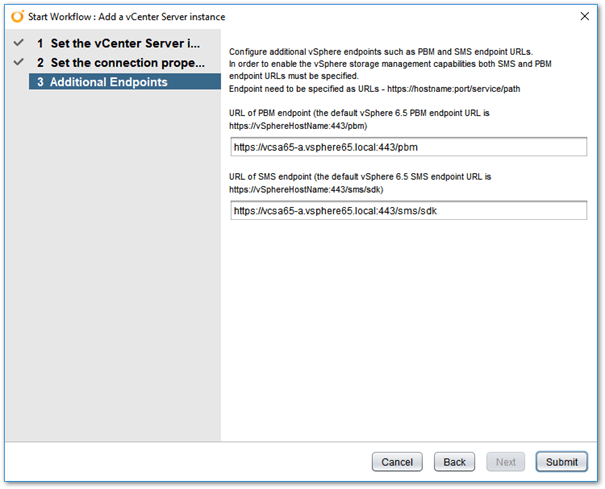Click the dialog title text

[127, 17]
